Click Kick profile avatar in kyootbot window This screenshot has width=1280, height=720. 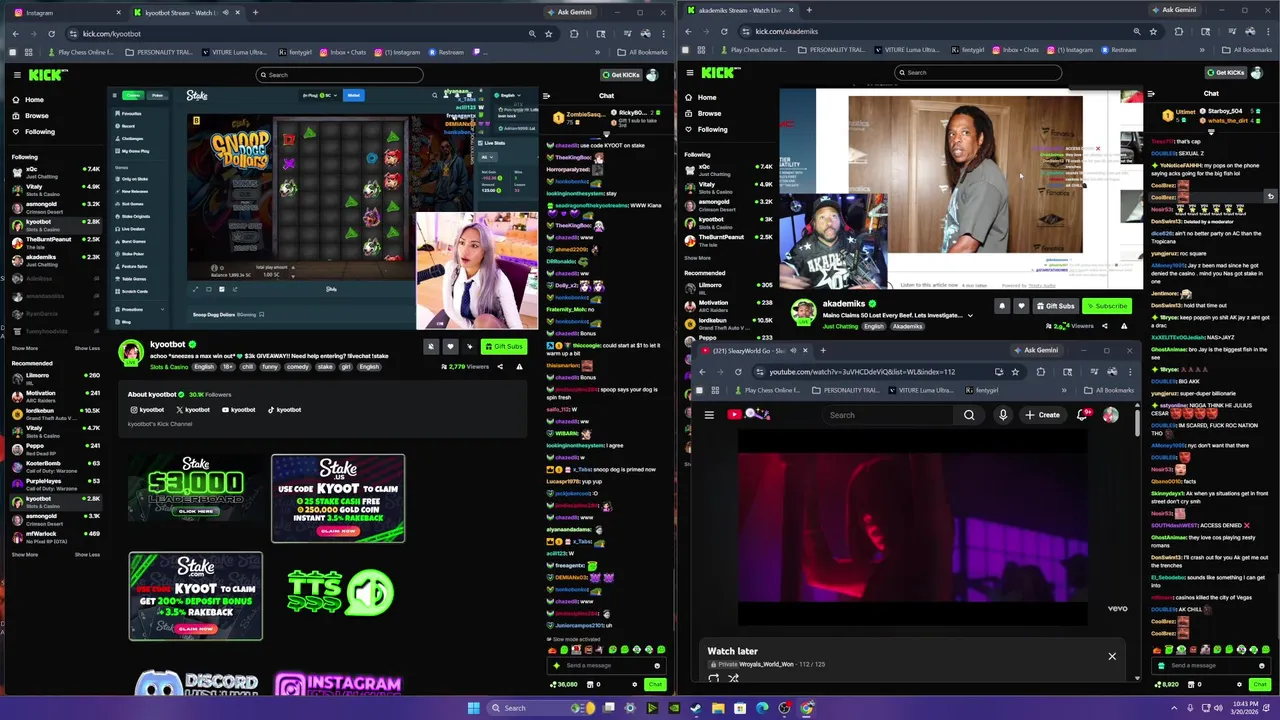pos(652,75)
